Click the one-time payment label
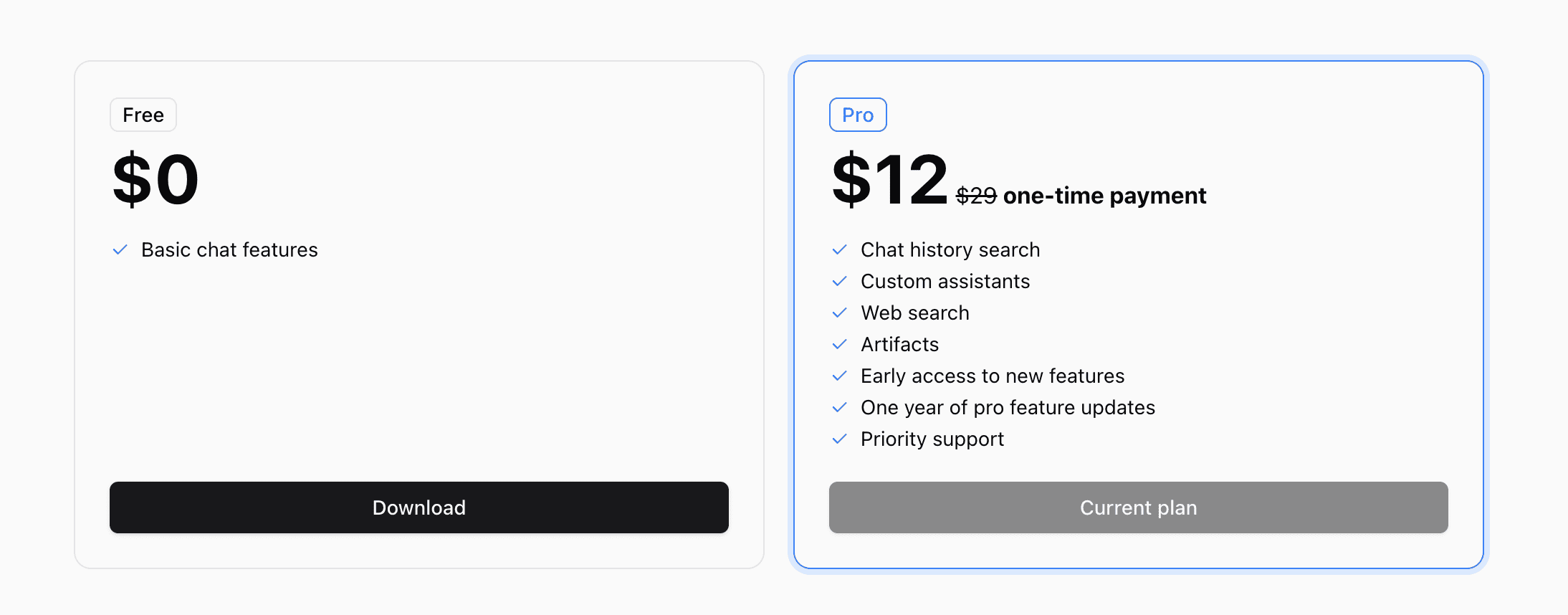 click(x=1105, y=196)
